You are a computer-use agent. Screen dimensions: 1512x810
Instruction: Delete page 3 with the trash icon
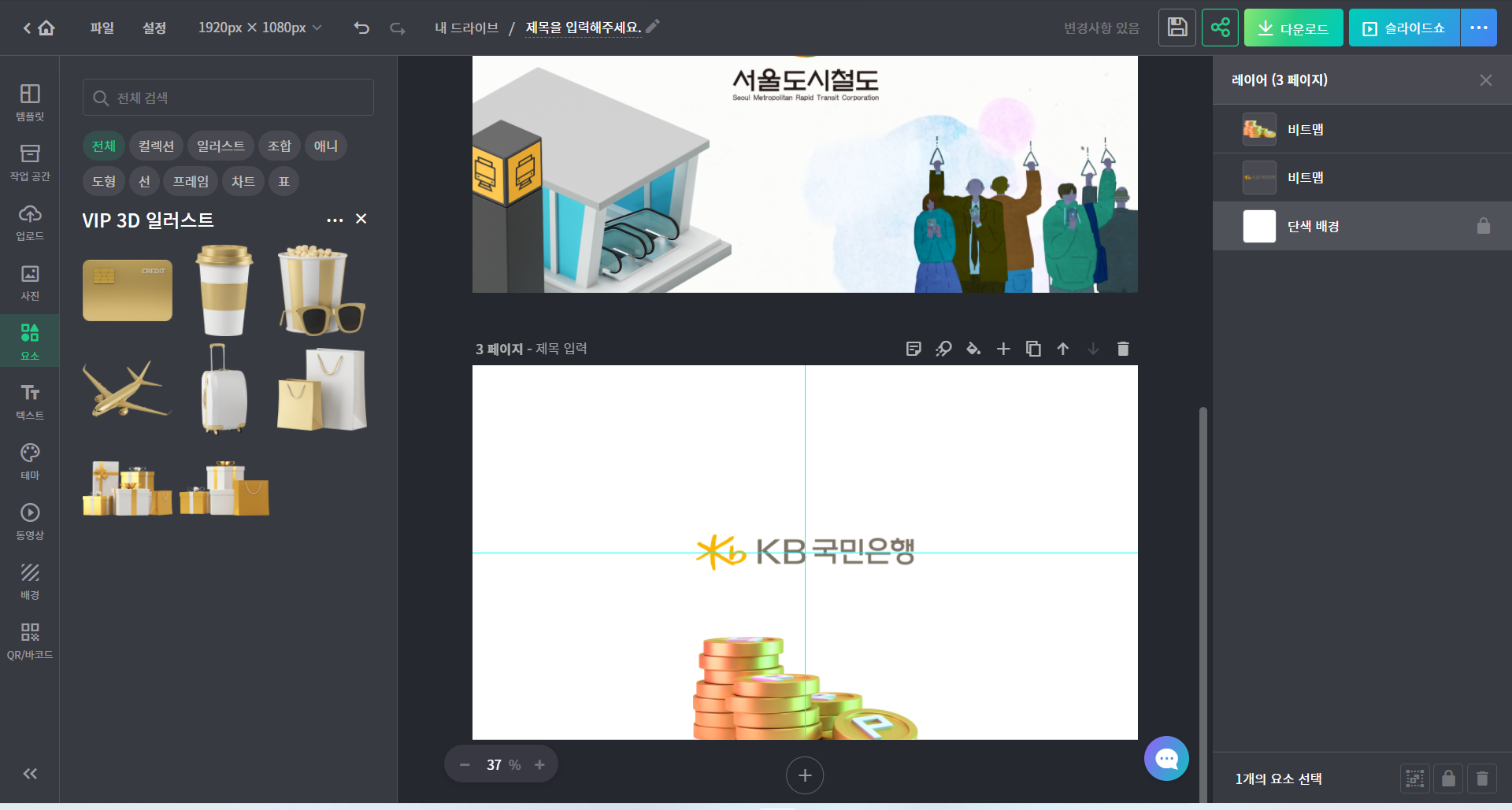[x=1123, y=349]
